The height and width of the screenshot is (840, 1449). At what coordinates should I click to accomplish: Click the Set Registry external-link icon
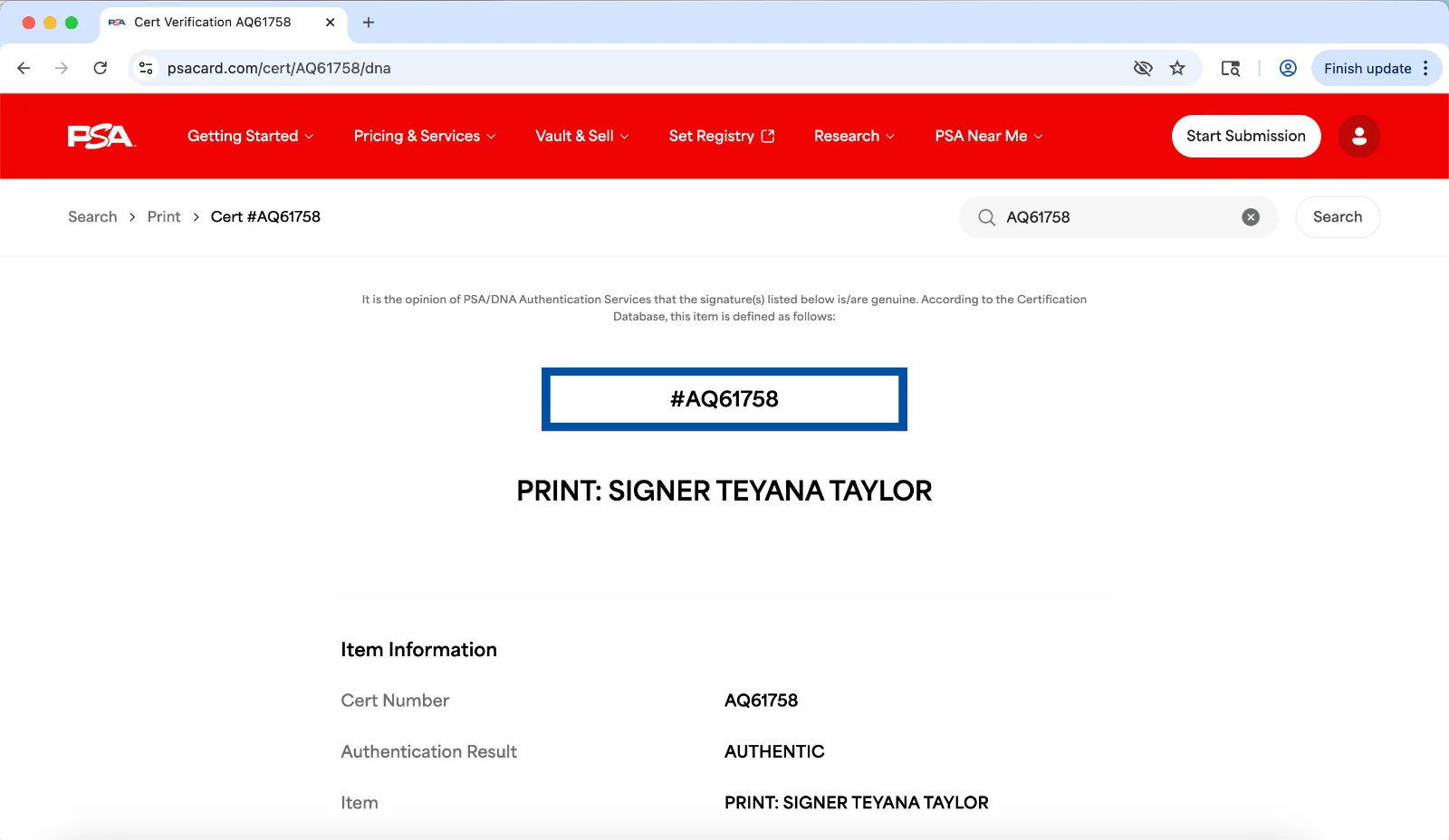pos(768,136)
